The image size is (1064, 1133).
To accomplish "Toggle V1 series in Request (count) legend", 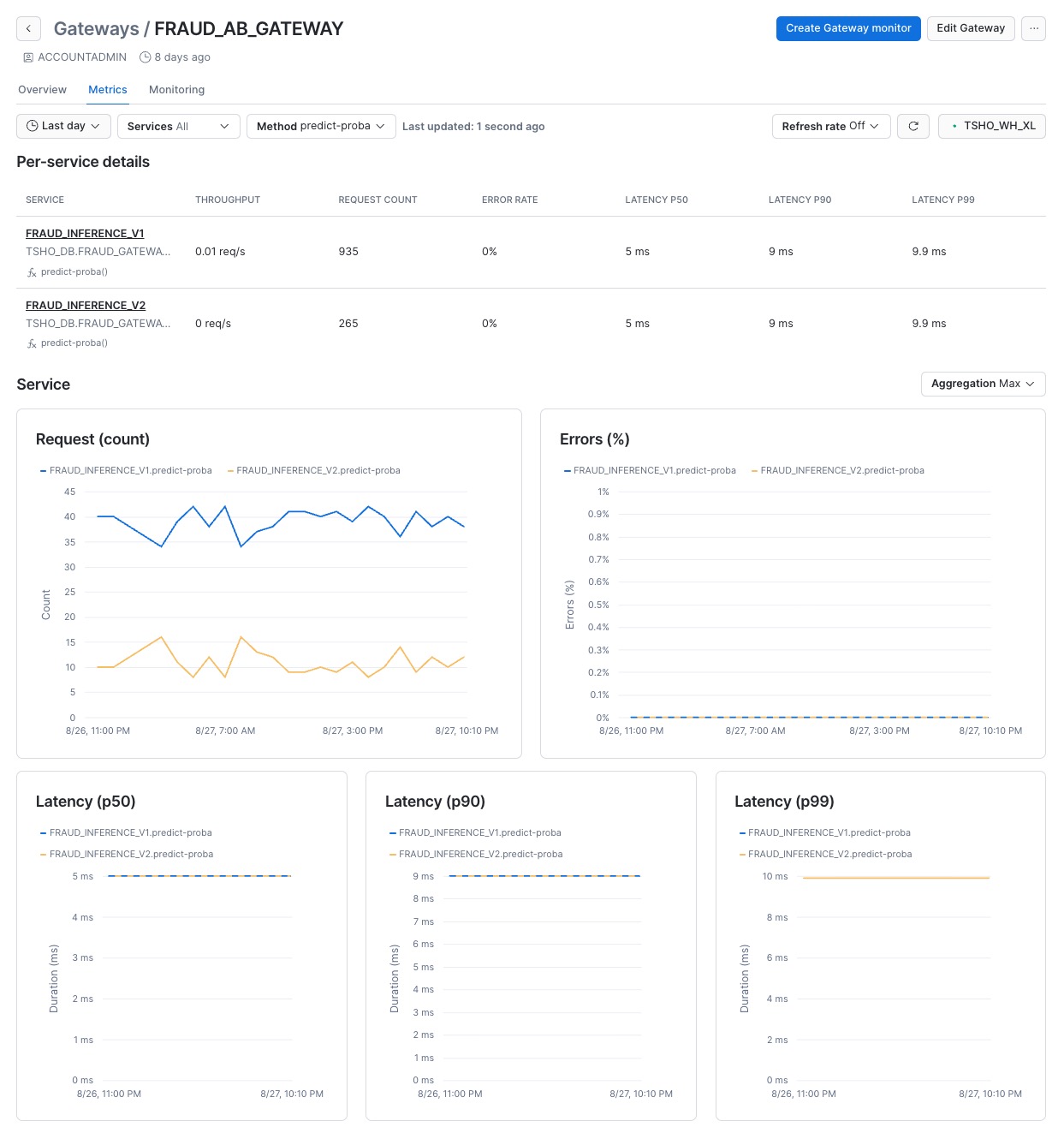I will (126, 470).
